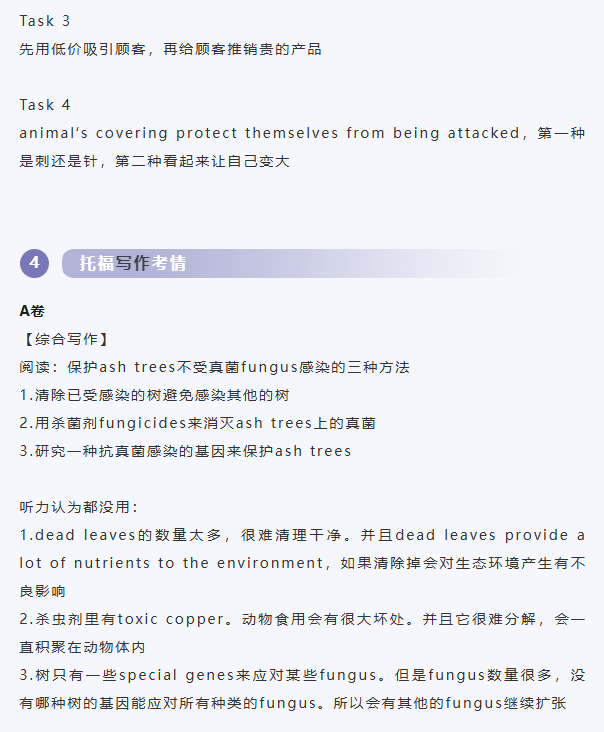The image size is (604, 732).
Task: Click the line starting lot of nutrients
Action: 302,563
